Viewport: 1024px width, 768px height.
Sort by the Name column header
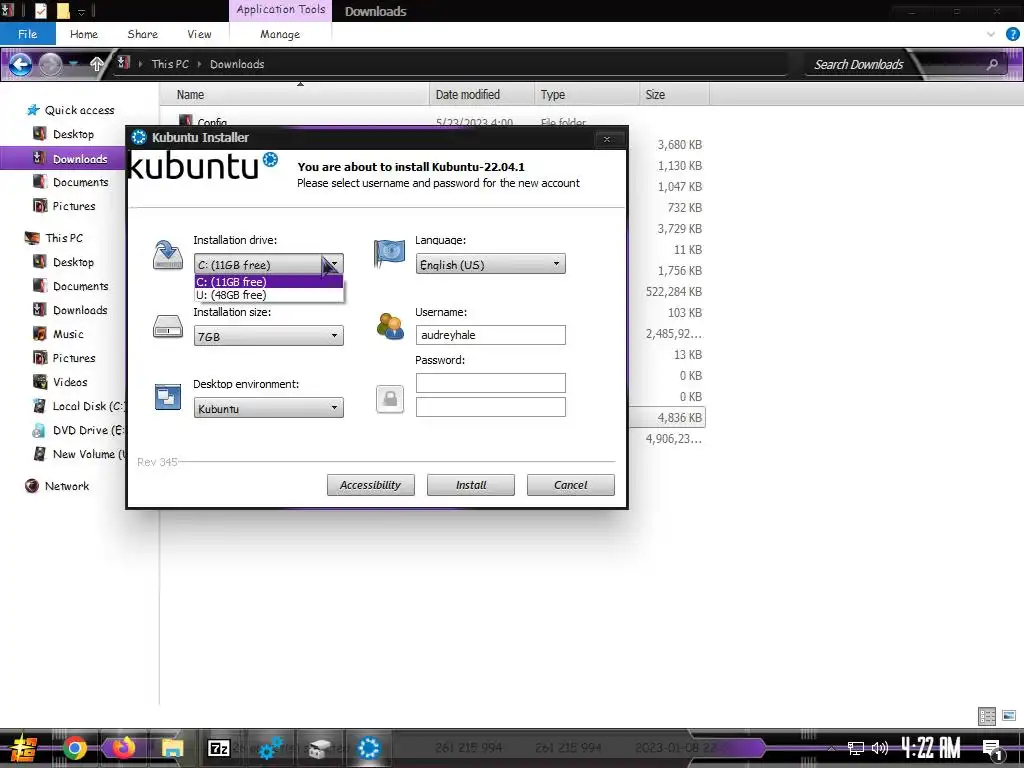tap(295, 95)
